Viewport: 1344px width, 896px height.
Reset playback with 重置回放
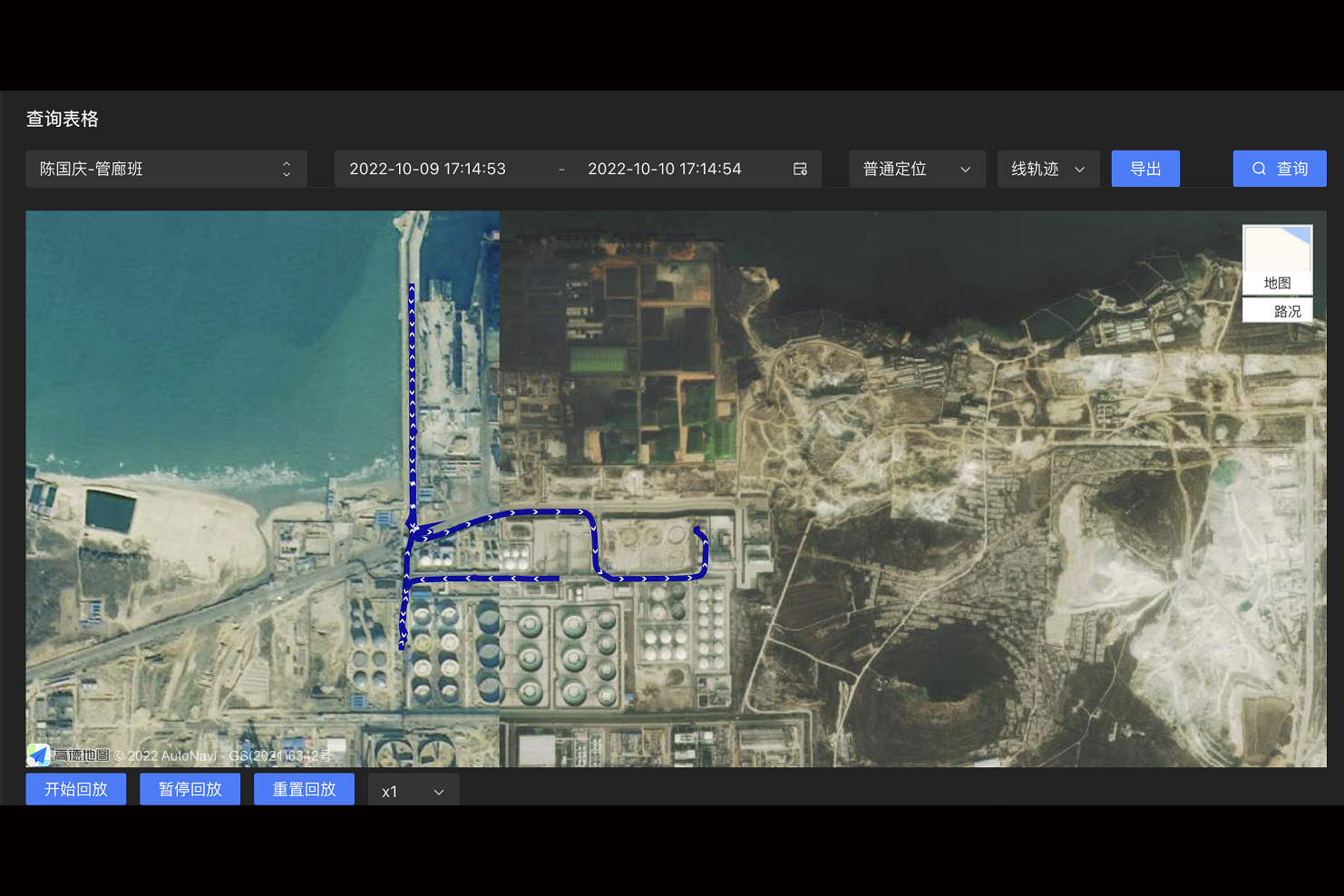click(304, 789)
